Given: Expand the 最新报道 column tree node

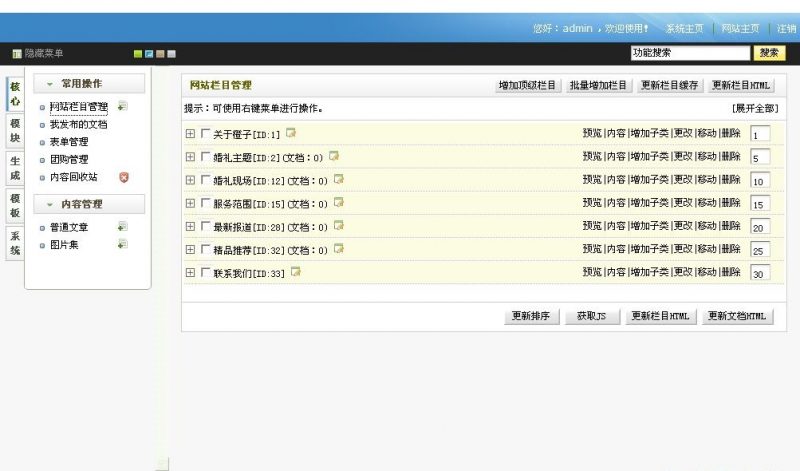Looking at the screenshot, I should (x=190, y=226).
